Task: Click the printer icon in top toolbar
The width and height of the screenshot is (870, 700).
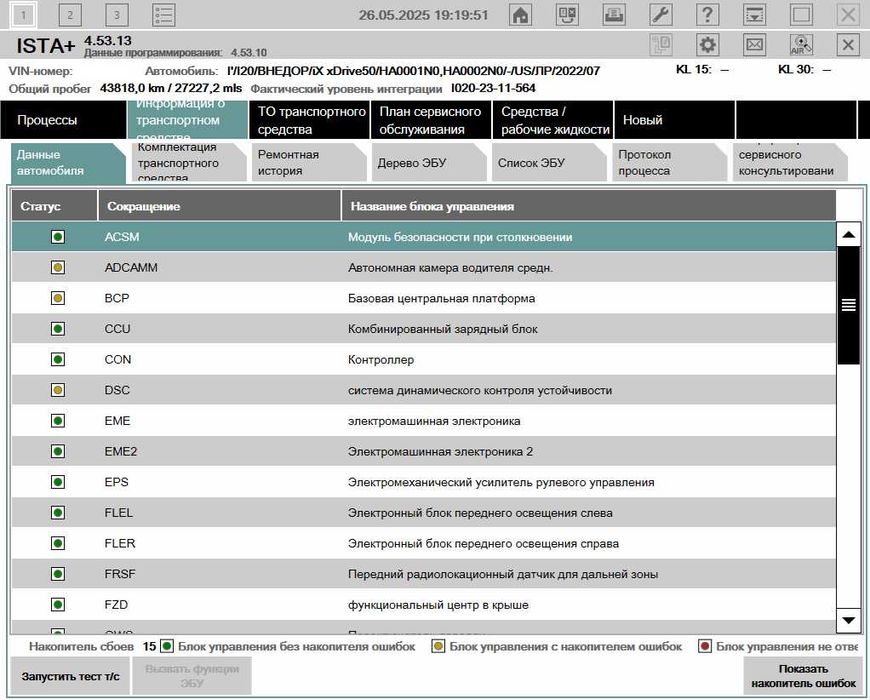Action: point(615,15)
